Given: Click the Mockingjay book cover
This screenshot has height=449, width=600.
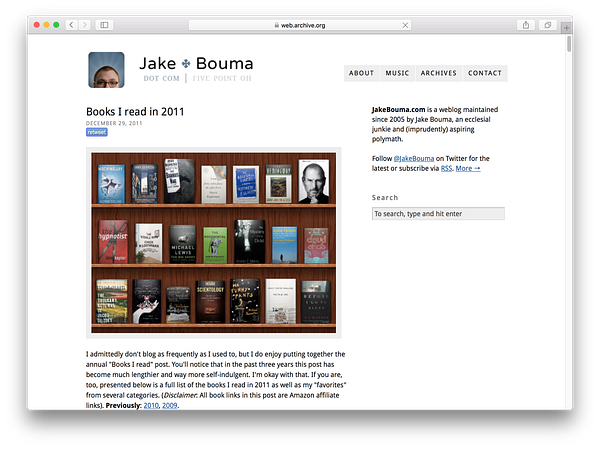Looking at the screenshot, I should tap(111, 184).
